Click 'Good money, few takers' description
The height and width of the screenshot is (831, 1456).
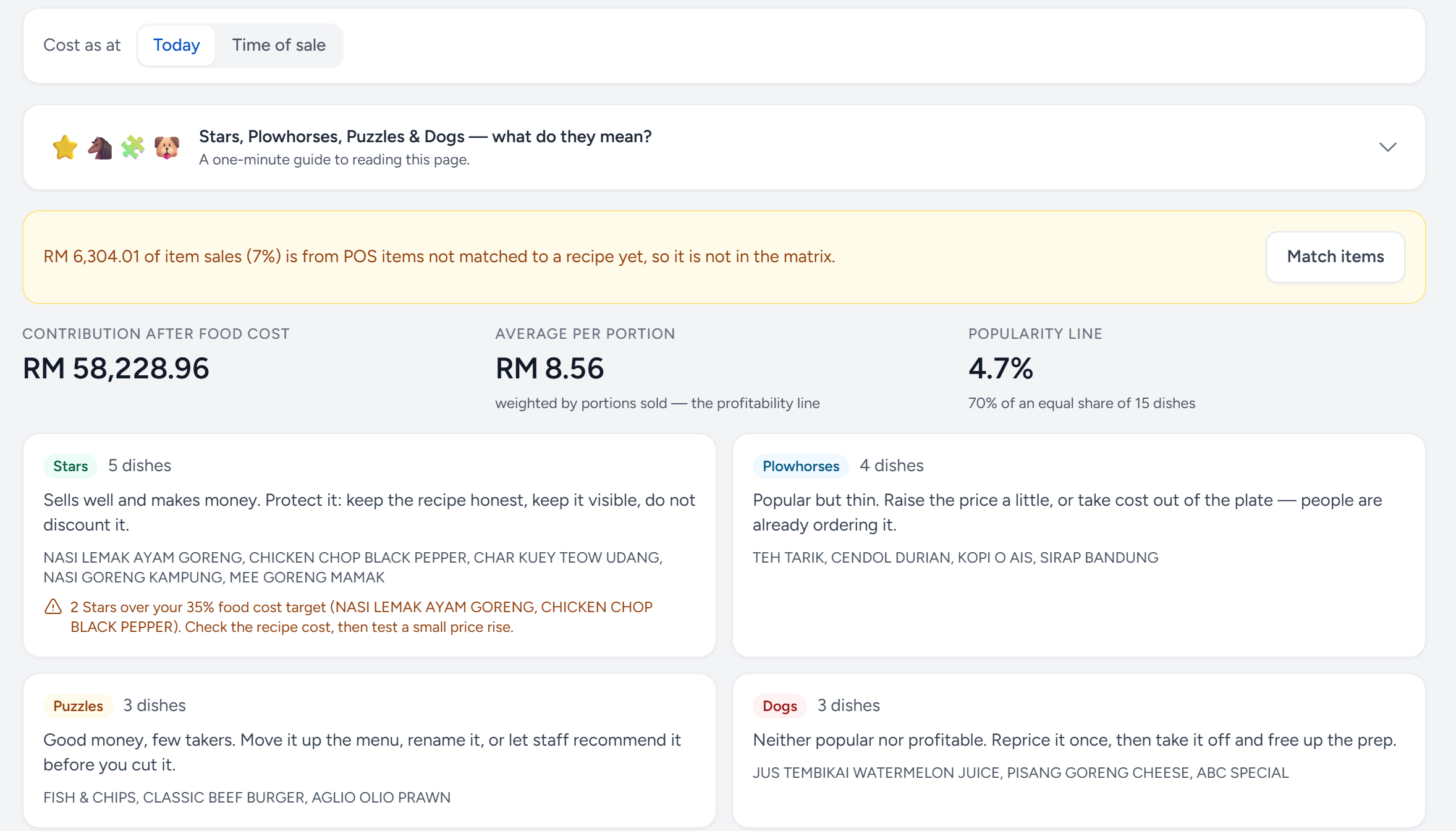pos(362,752)
